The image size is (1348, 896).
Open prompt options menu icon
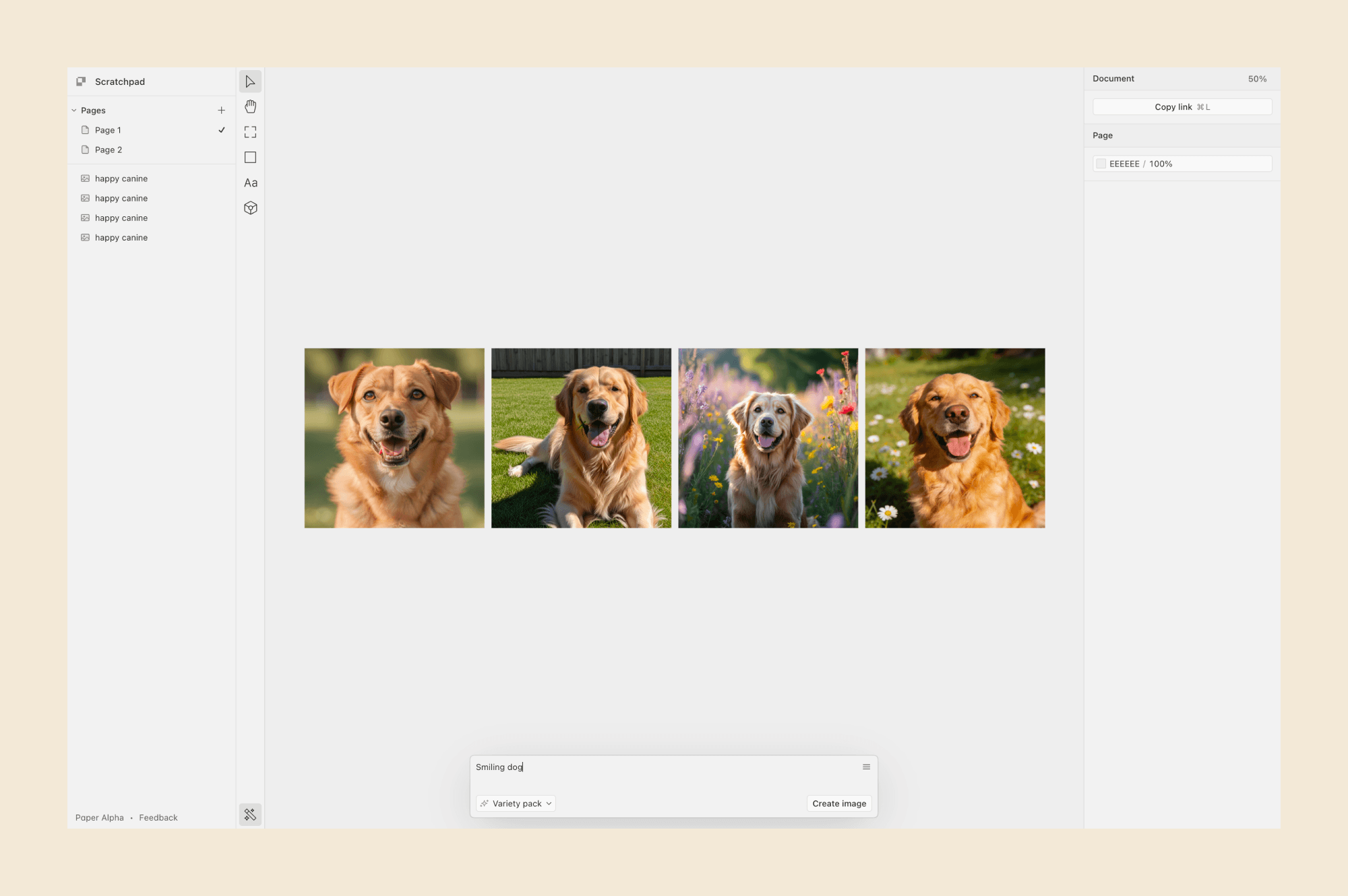click(866, 767)
